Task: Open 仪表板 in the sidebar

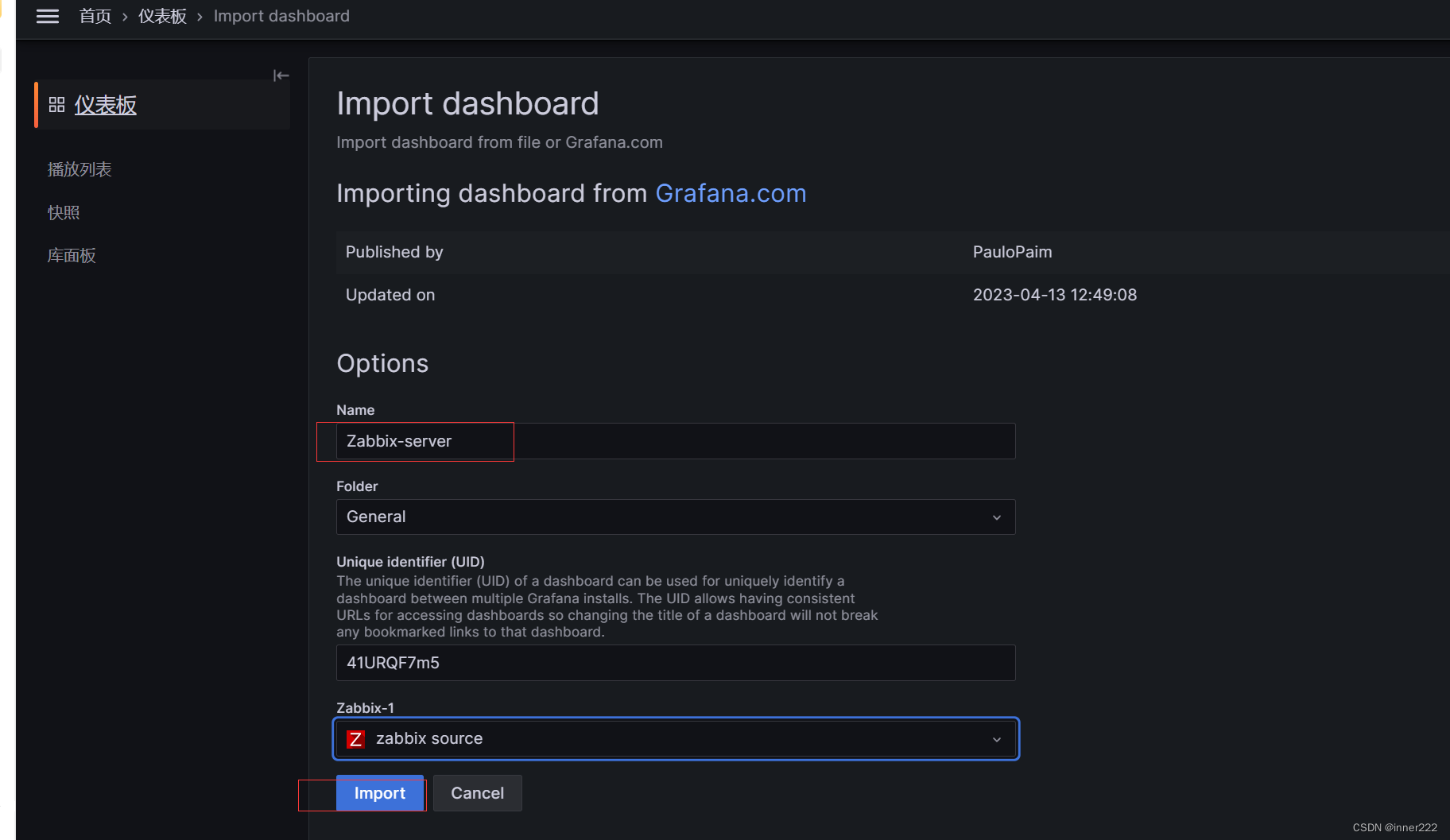Action: (106, 105)
